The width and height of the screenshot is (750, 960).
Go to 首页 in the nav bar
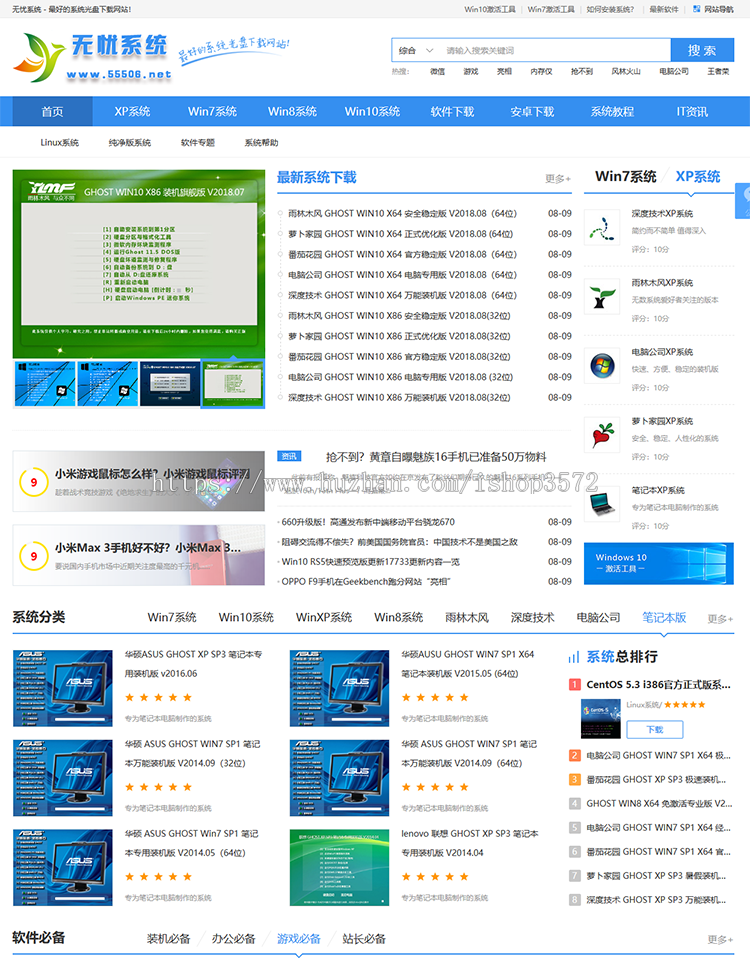tap(52, 111)
